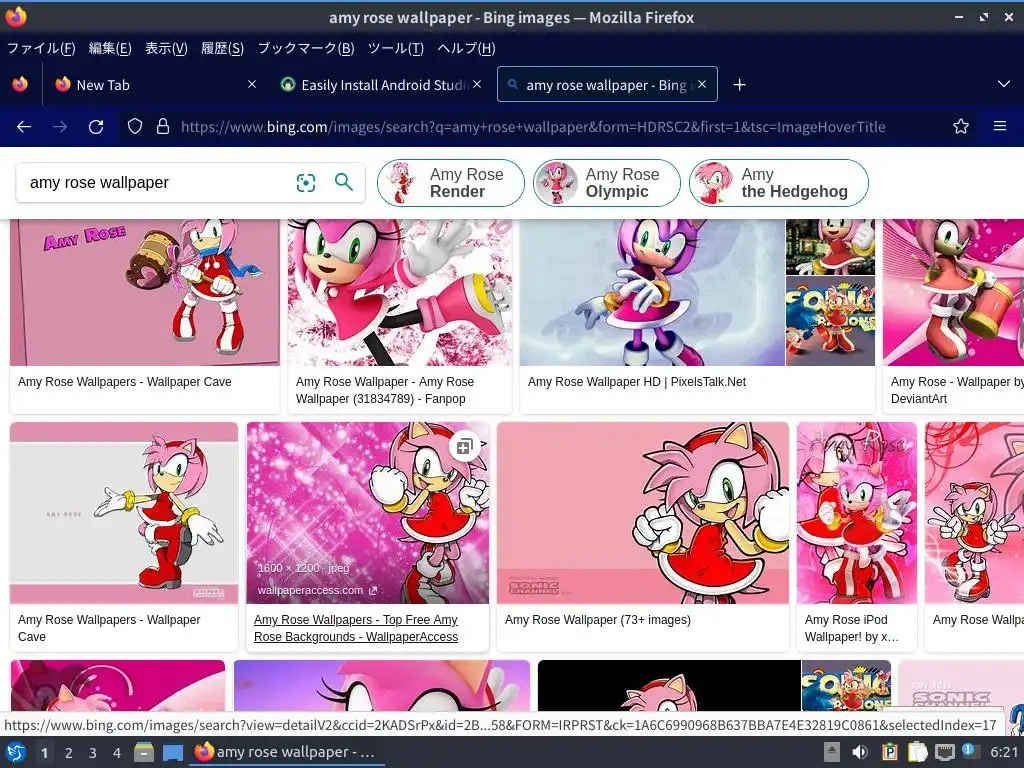
Task: Click the forward navigation arrow
Action: [x=60, y=127]
